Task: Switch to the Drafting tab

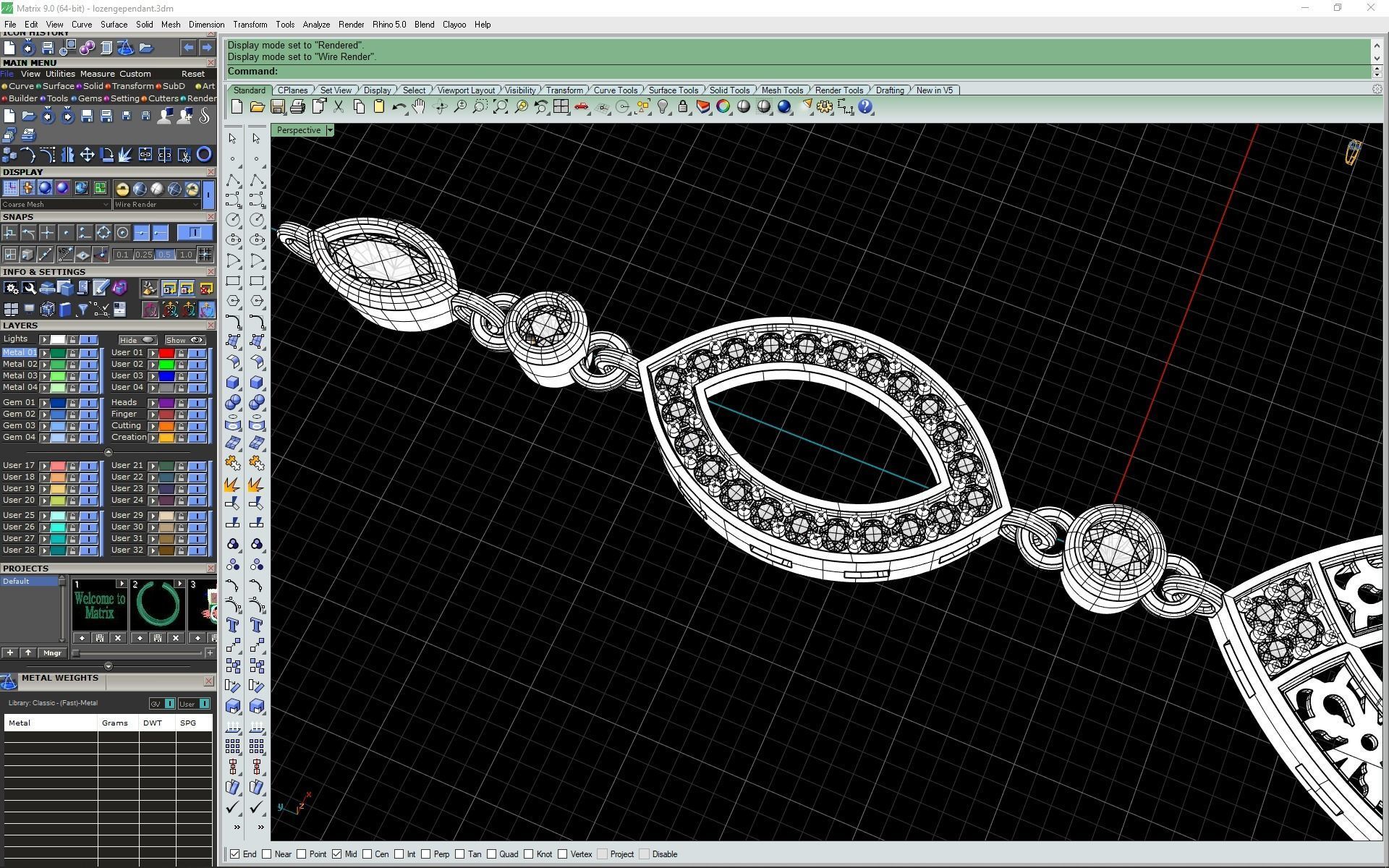Action: (890, 90)
